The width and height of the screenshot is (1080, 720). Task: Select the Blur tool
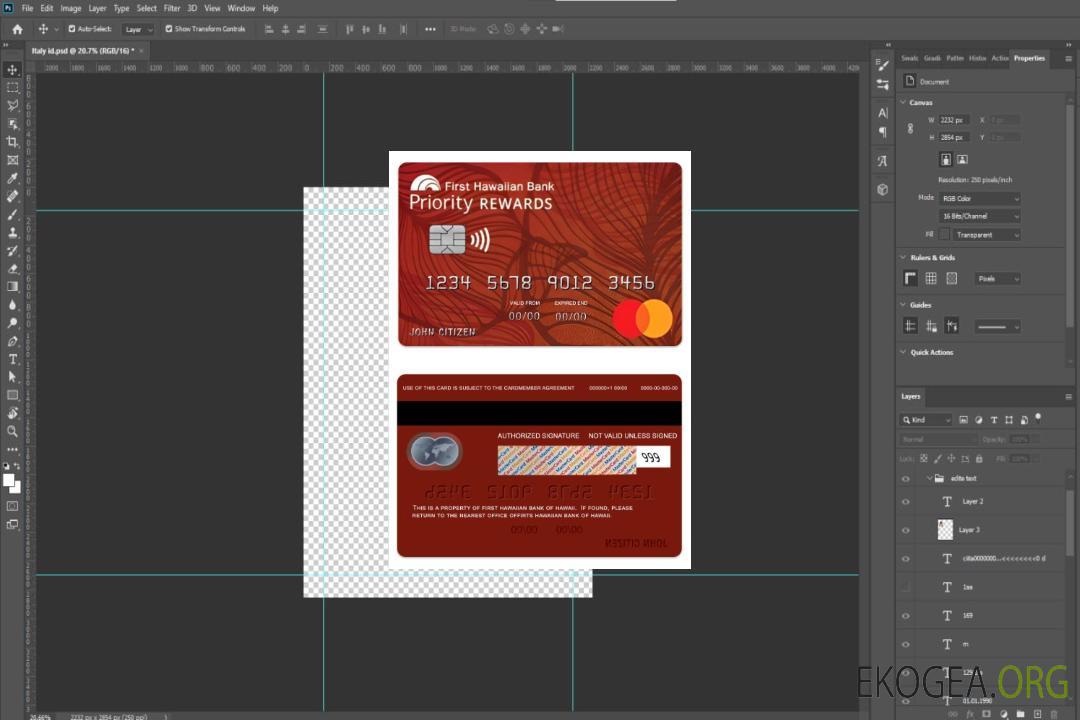[12, 305]
